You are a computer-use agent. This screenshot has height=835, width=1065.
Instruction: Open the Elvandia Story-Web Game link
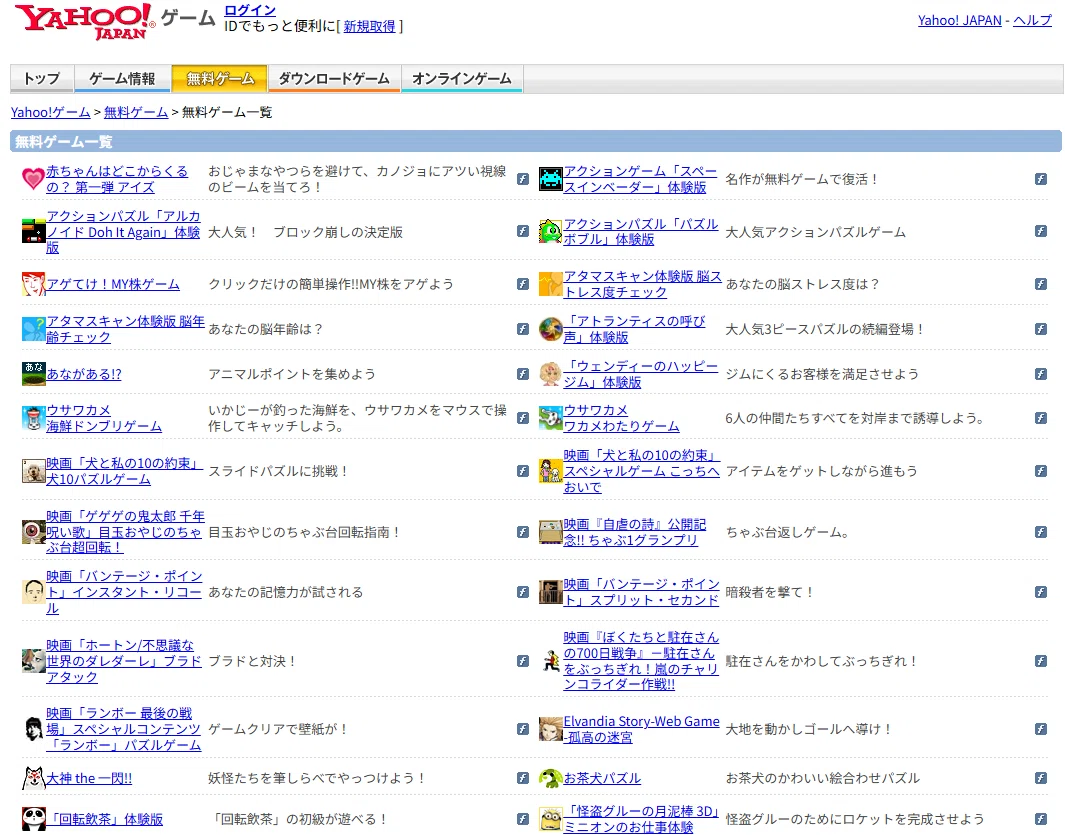(x=641, y=729)
